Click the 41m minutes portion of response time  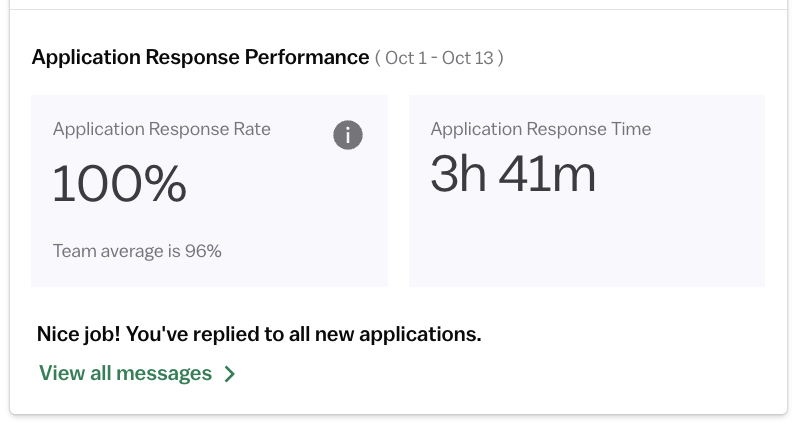tap(547, 174)
